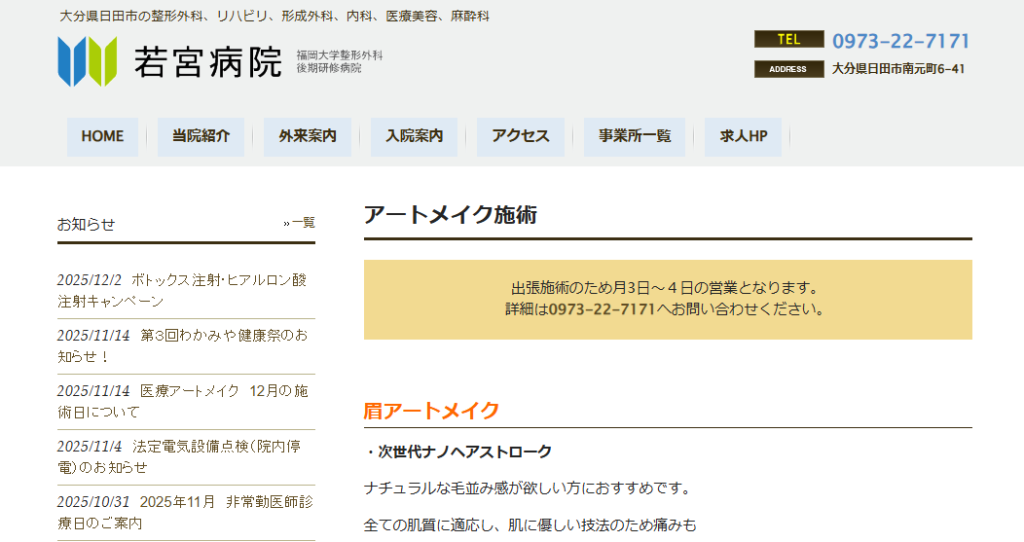Open the ボトックス注射 campaign news item

pos(182,290)
